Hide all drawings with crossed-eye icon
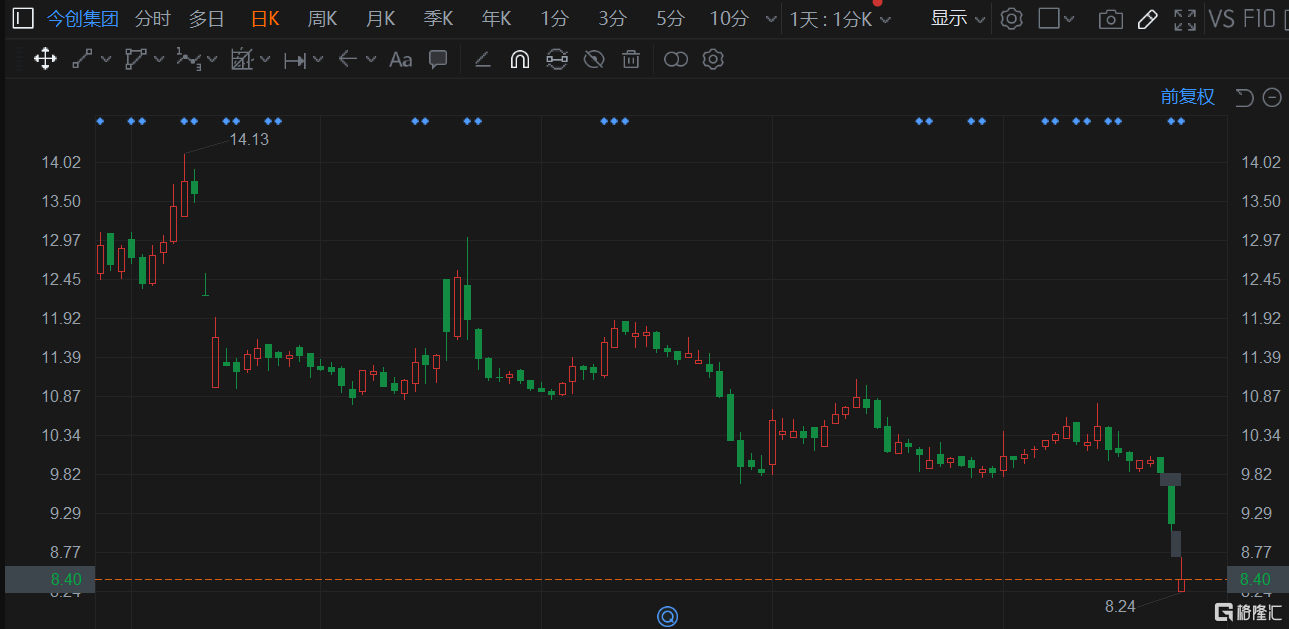The width and height of the screenshot is (1289, 629). (x=594, y=59)
